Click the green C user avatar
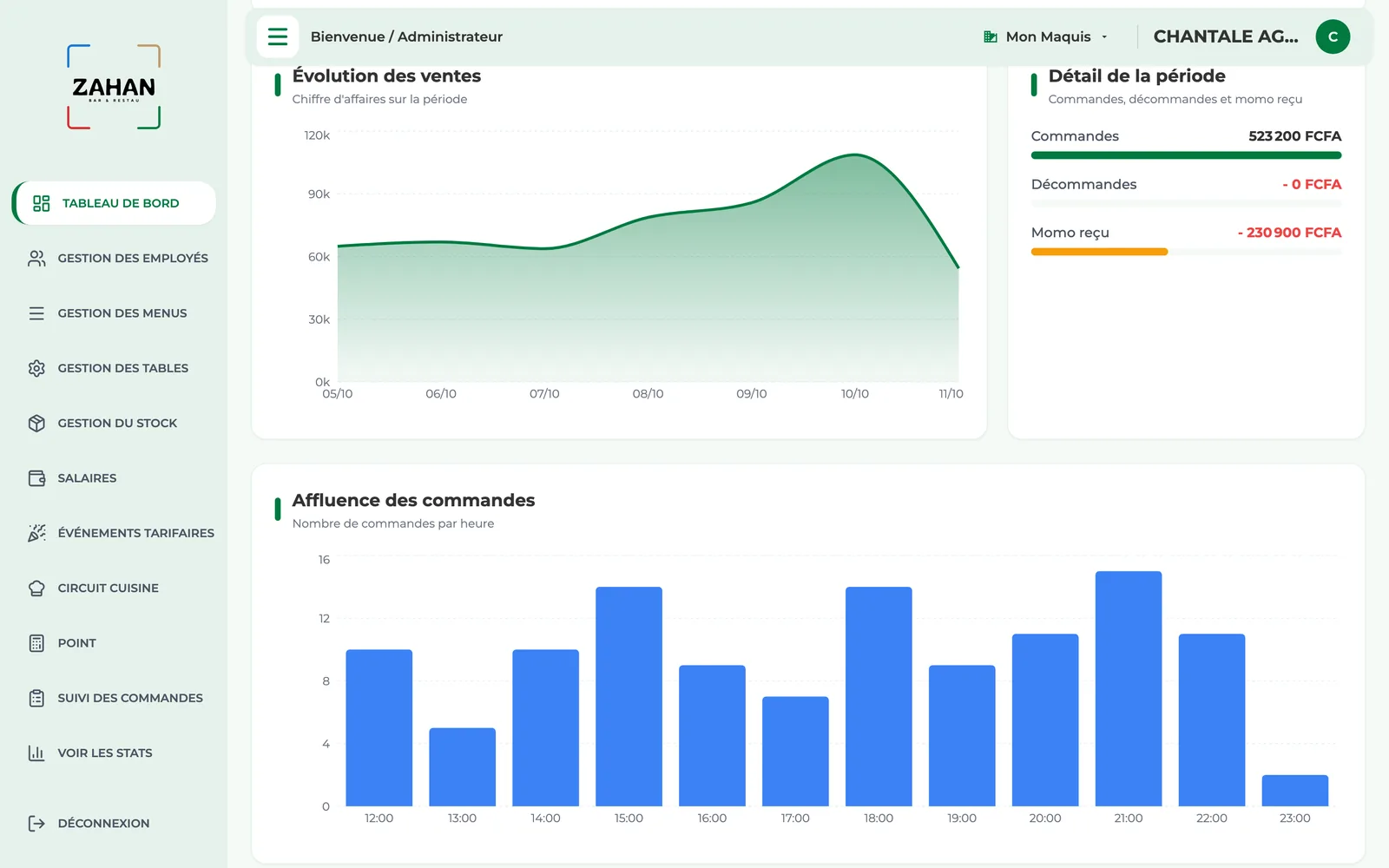Image resolution: width=1389 pixels, height=868 pixels. click(1333, 36)
